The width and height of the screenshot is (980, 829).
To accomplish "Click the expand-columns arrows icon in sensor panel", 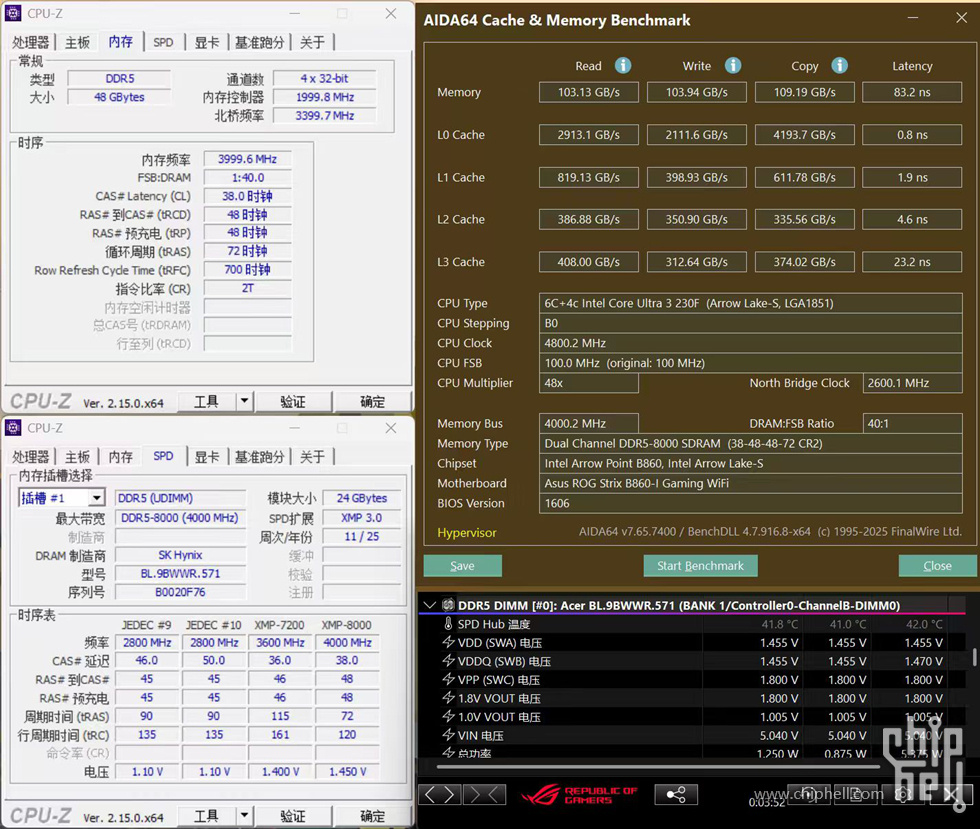I will pos(439,795).
